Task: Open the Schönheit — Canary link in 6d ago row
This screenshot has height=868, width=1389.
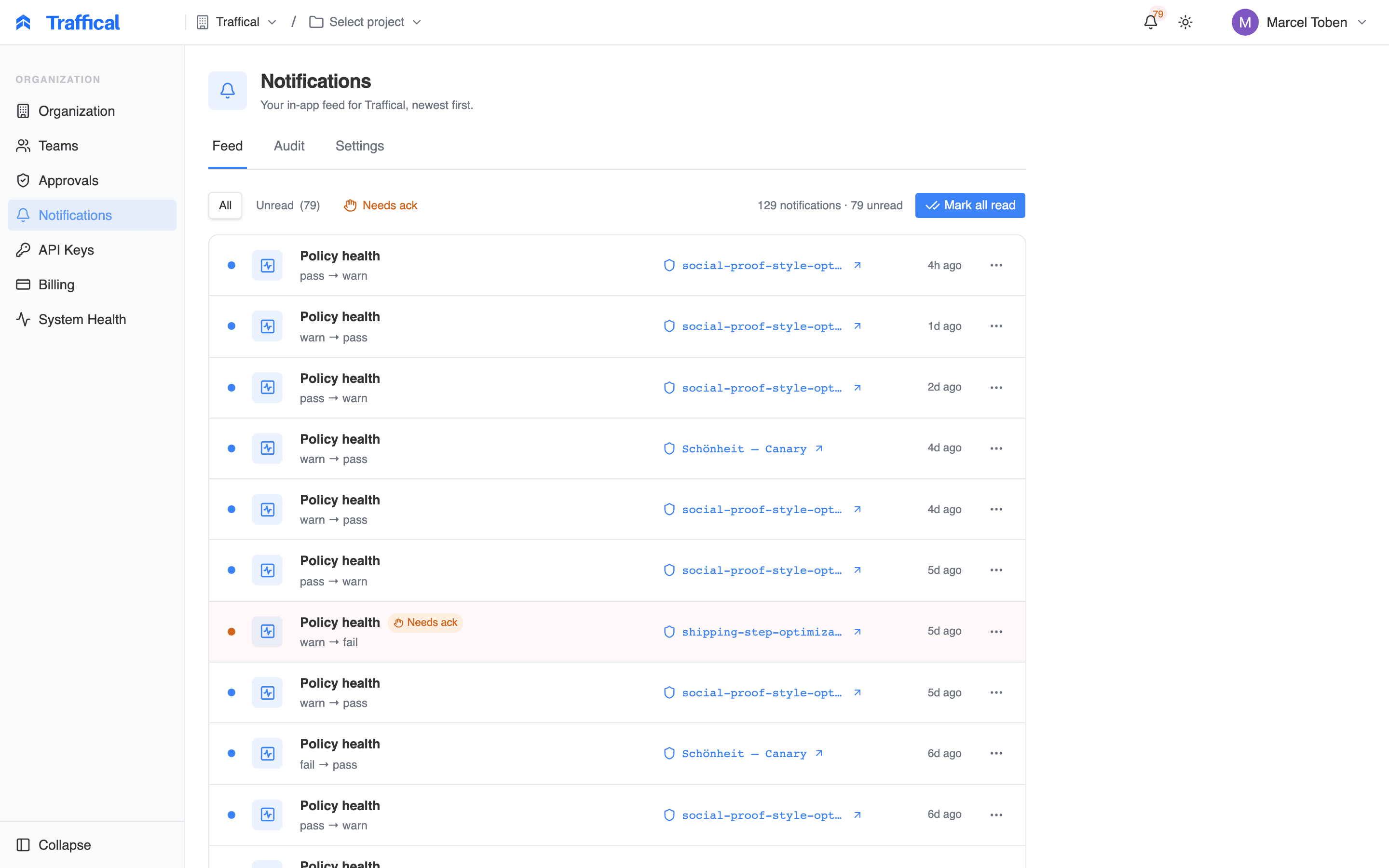Action: 744,753
